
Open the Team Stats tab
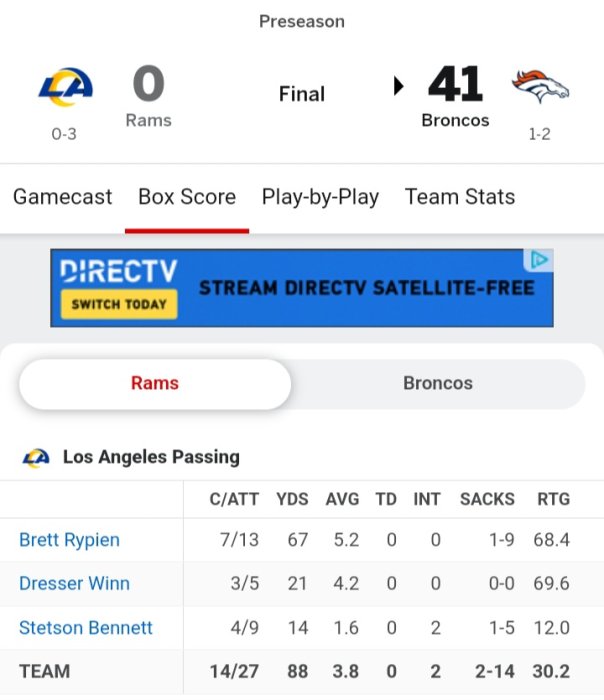pos(460,197)
